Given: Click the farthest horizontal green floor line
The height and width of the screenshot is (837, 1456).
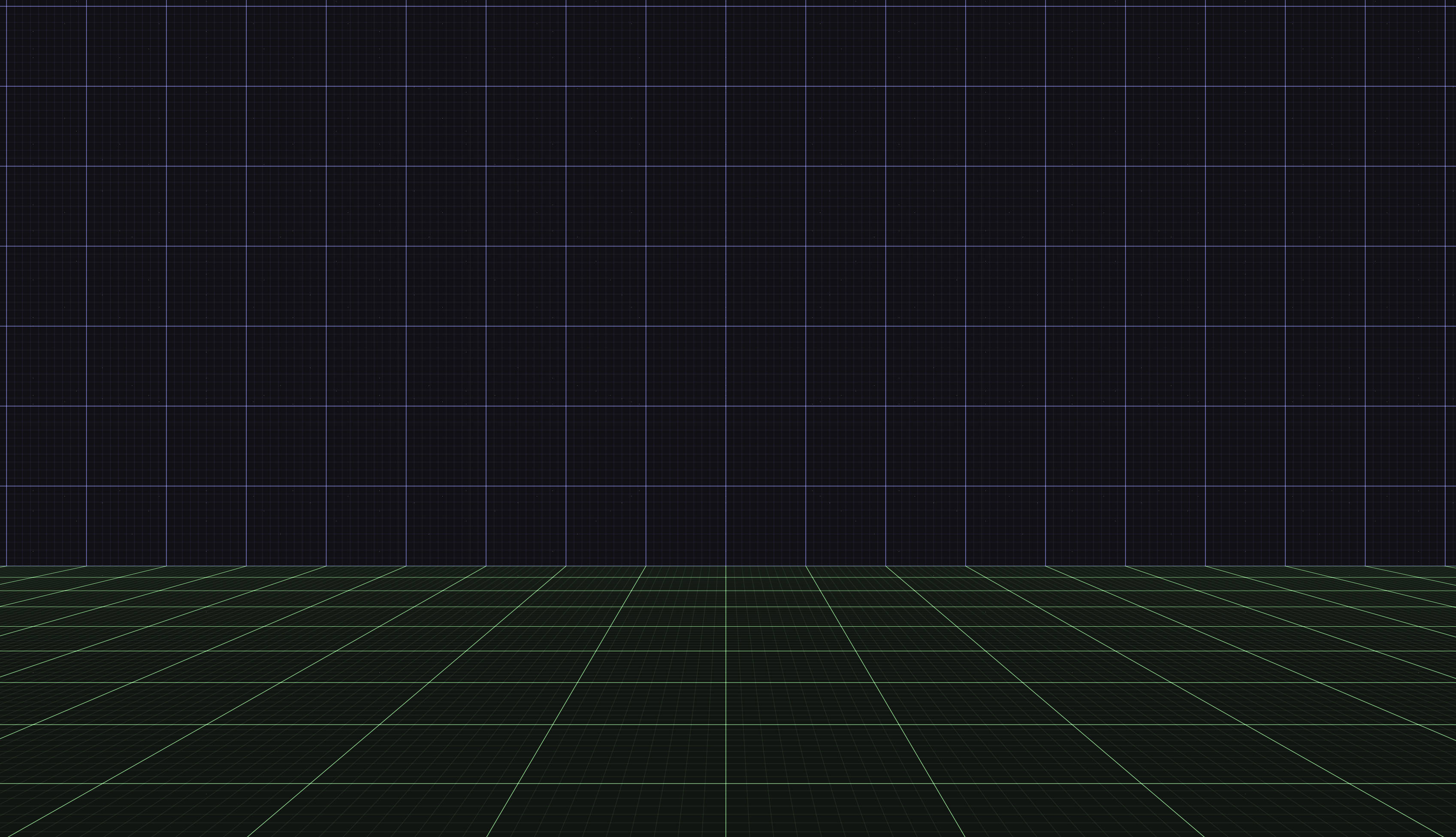Looking at the screenshot, I should [x=689, y=578].
